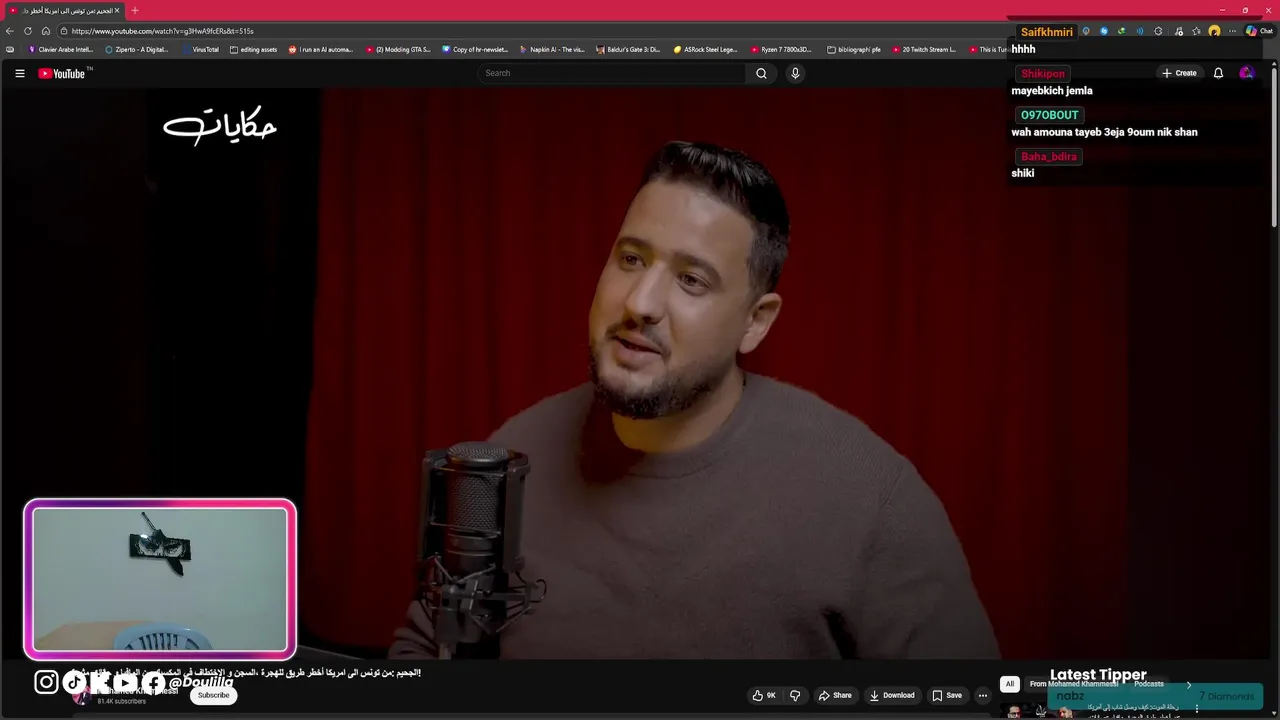Viewport: 1280px width, 720px height.
Task: Click the Instagram overlay icon
Action: pos(46,682)
